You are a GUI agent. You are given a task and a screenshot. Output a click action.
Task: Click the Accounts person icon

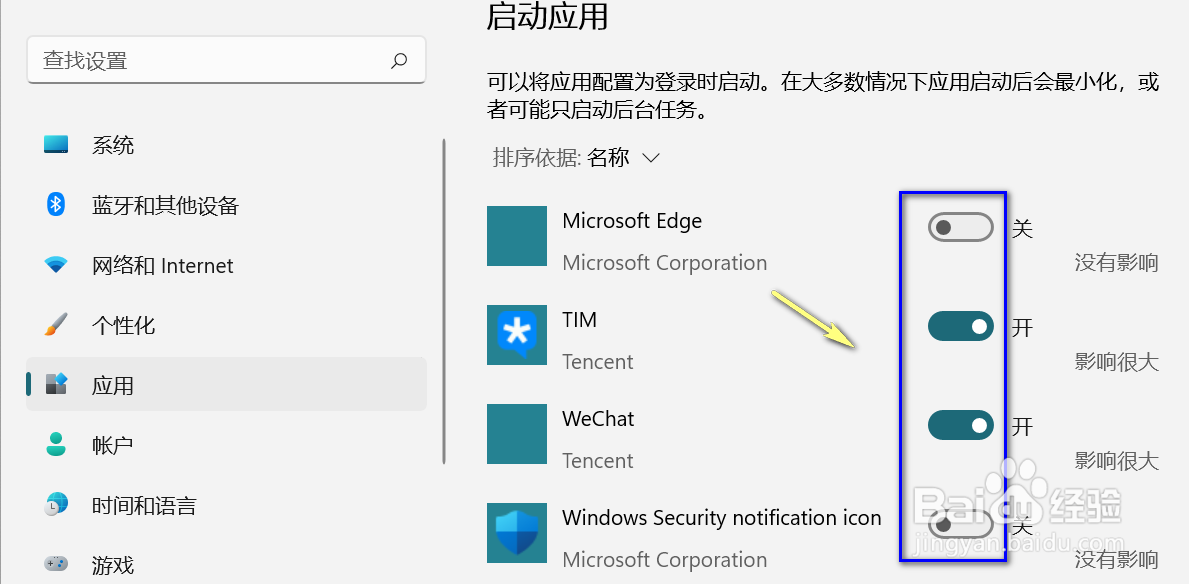point(56,444)
